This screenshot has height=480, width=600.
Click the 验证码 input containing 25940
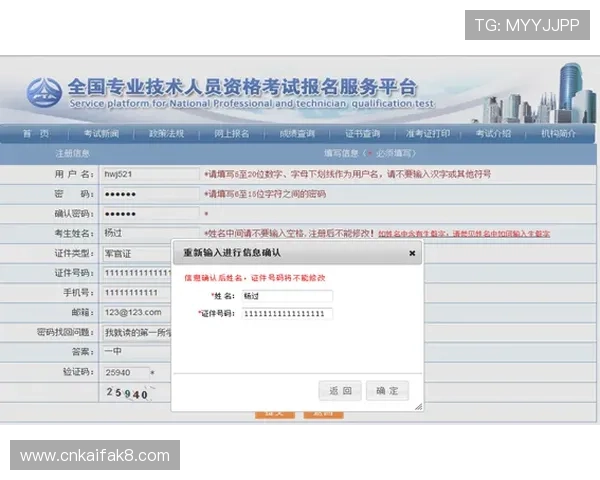tap(126, 372)
